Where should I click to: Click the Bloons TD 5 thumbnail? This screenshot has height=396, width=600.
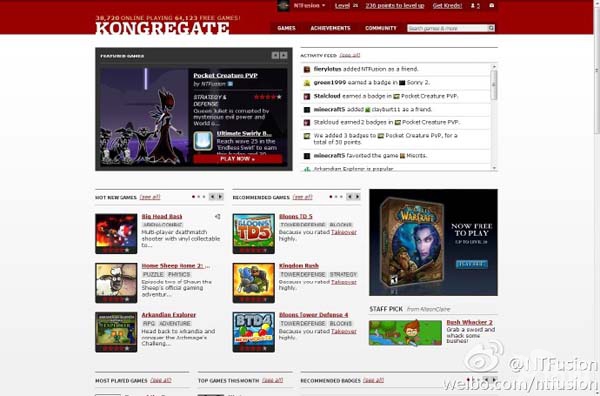point(254,233)
